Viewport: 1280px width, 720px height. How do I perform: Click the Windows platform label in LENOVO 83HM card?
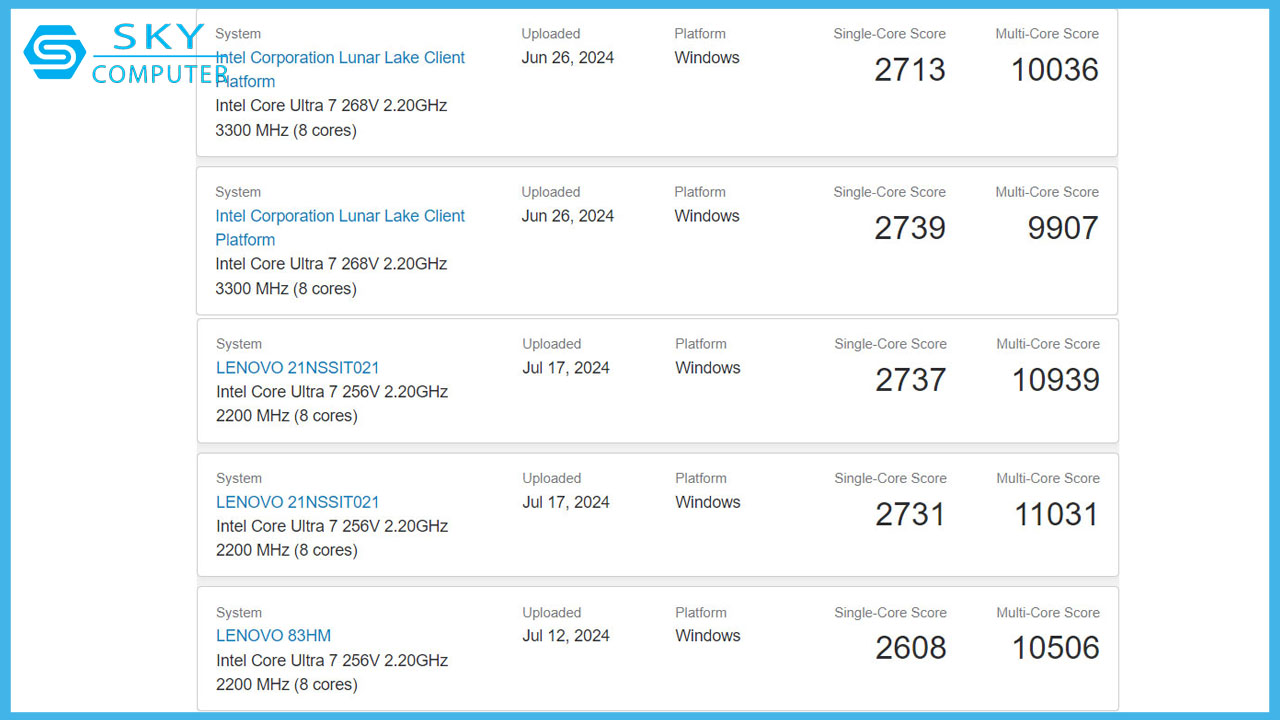[x=707, y=636]
